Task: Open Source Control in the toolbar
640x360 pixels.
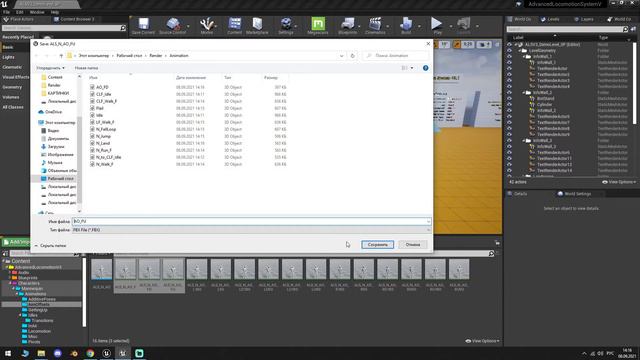Action: point(172,25)
